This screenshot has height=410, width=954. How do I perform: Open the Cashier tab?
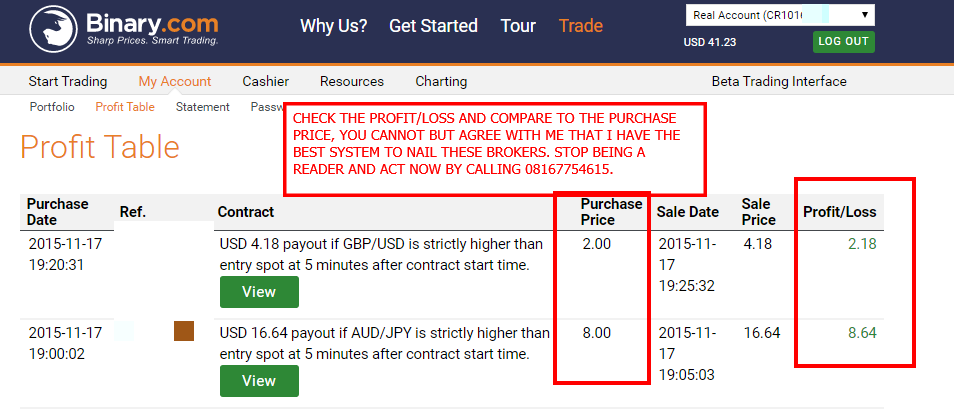click(265, 82)
